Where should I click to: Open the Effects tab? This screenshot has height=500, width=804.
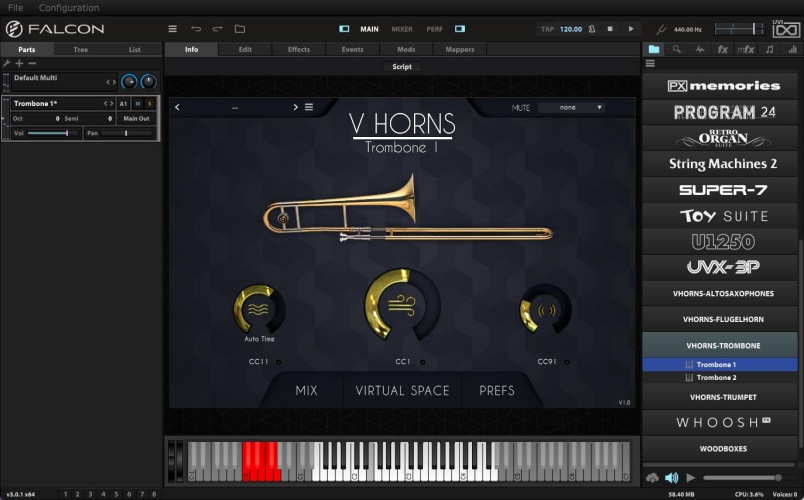point(299,49)
